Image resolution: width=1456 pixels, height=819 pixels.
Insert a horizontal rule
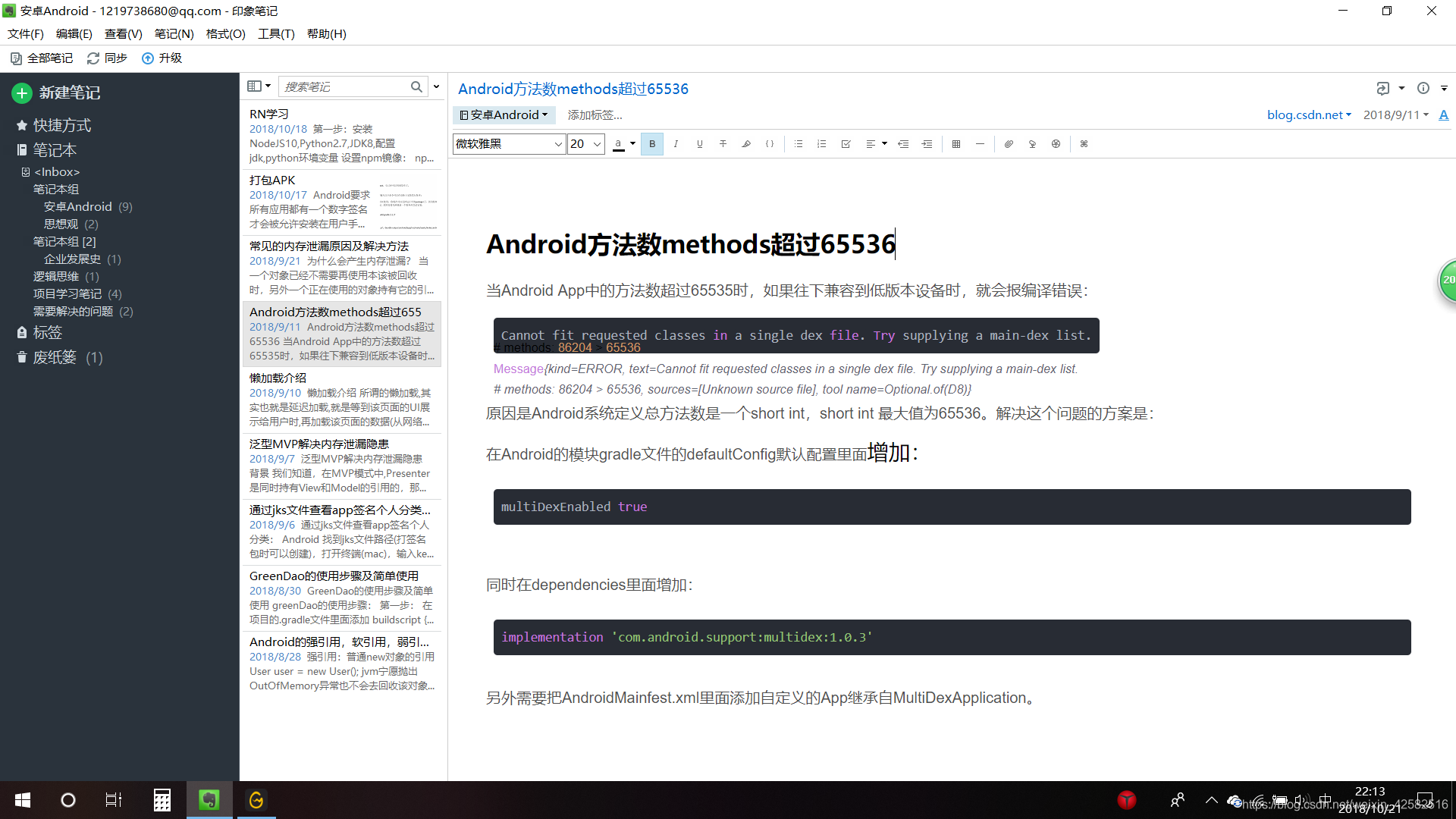(x=980, y=144)
